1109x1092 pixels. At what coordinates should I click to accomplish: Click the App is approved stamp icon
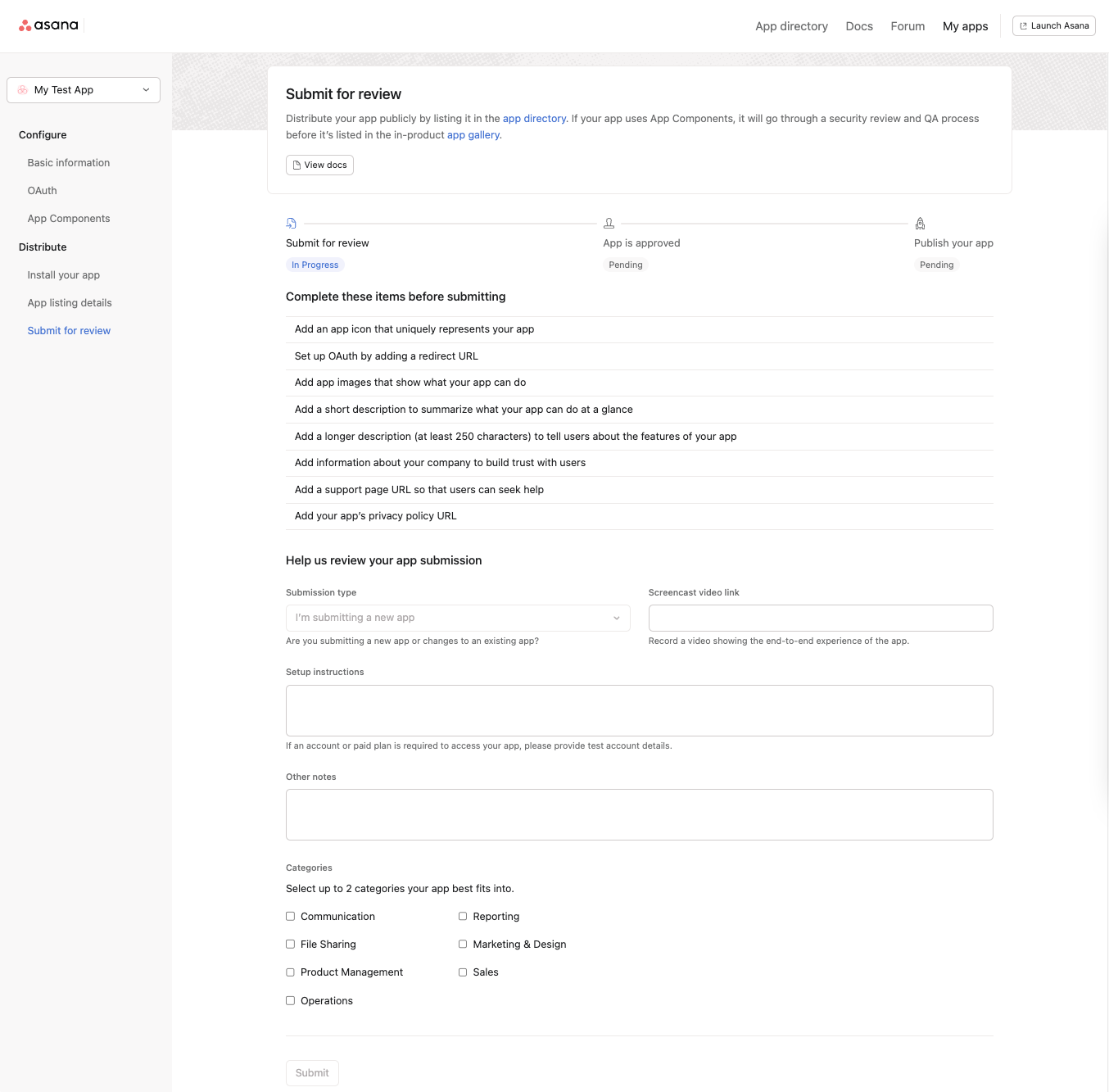coord(609,224)
